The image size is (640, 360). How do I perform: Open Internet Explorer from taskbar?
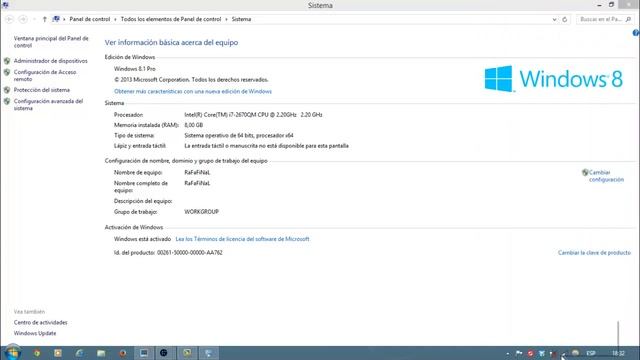pyautogui.click(x=79, y=353)
